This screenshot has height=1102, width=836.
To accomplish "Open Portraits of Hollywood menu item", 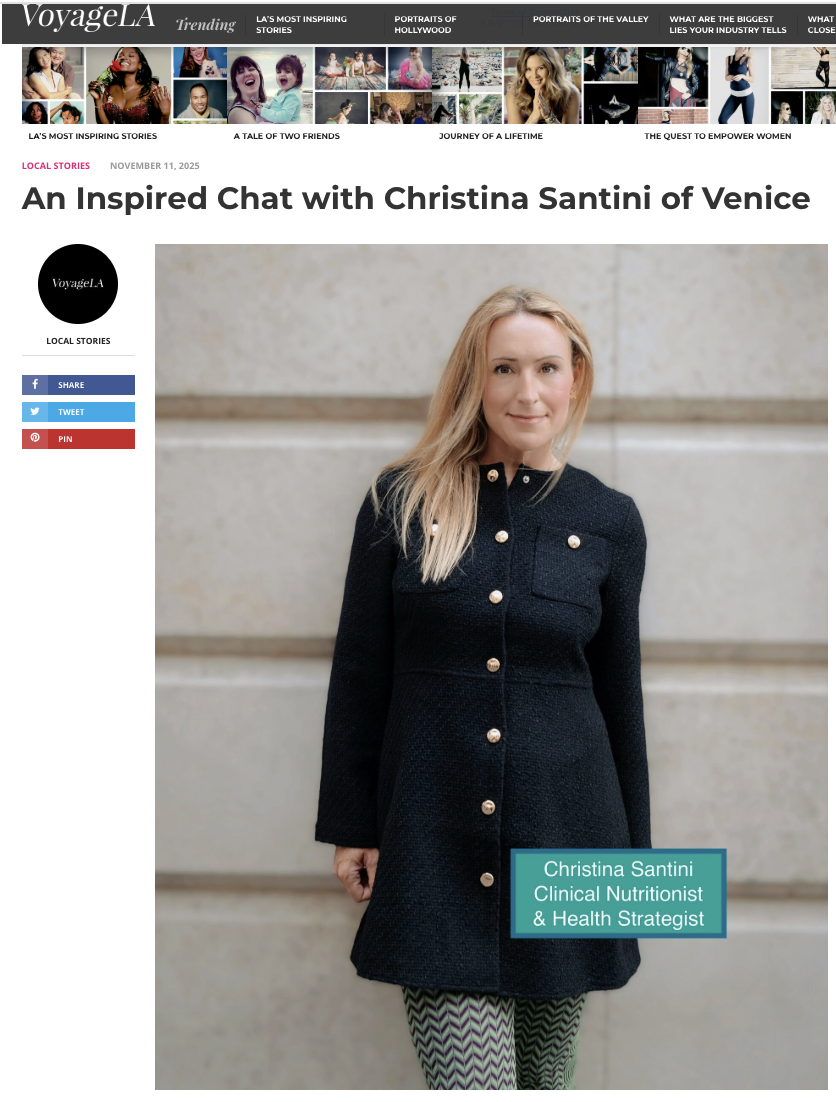I will pos(425,25).
